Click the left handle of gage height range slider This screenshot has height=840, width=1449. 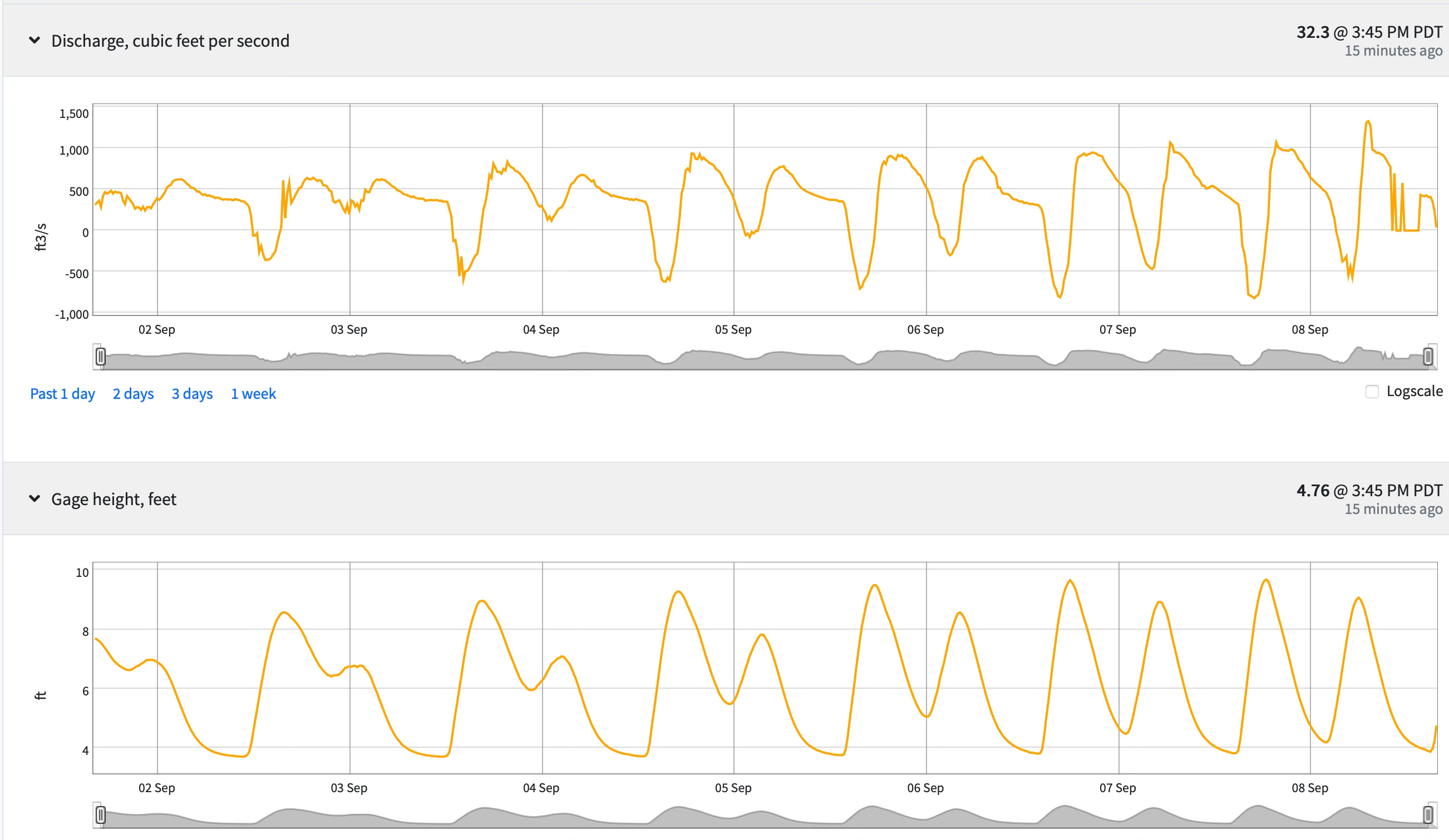[x=101, y=815]
